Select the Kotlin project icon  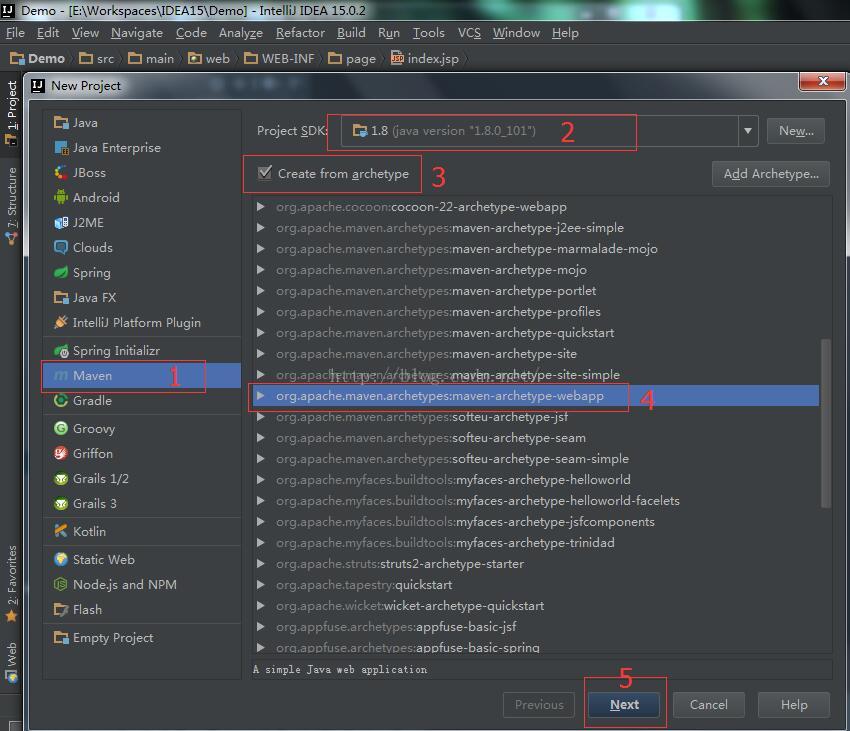61,531
